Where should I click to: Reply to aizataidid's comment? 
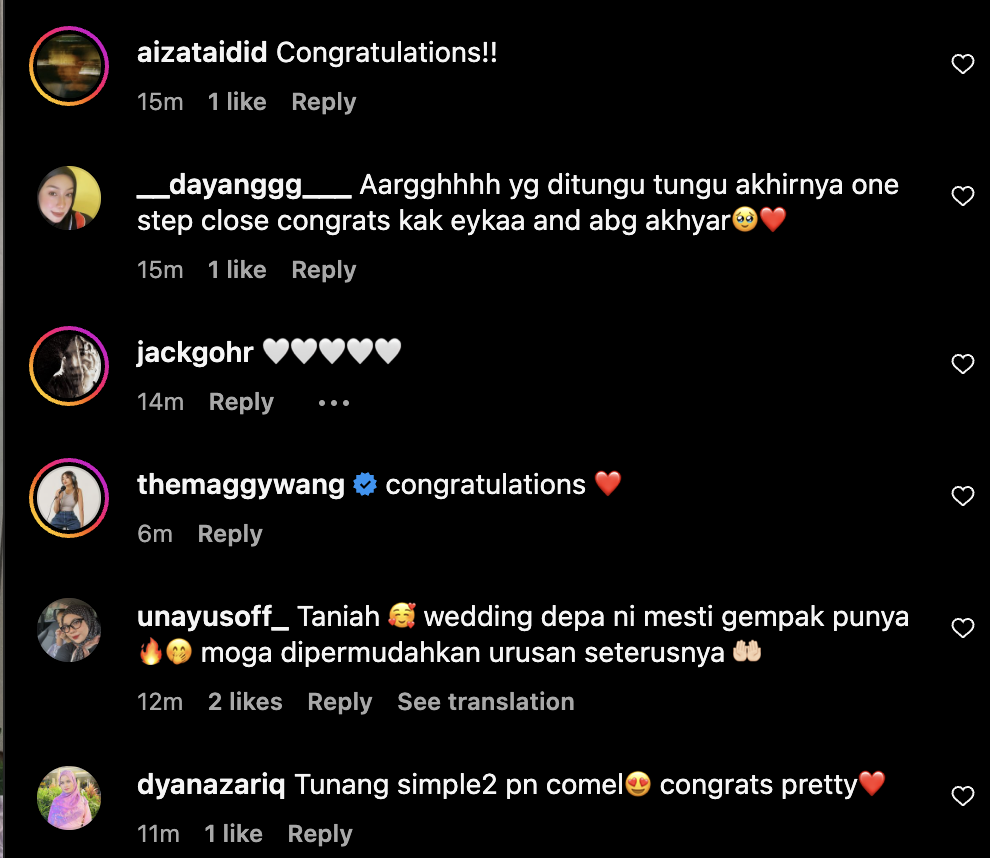coord(323,102)
